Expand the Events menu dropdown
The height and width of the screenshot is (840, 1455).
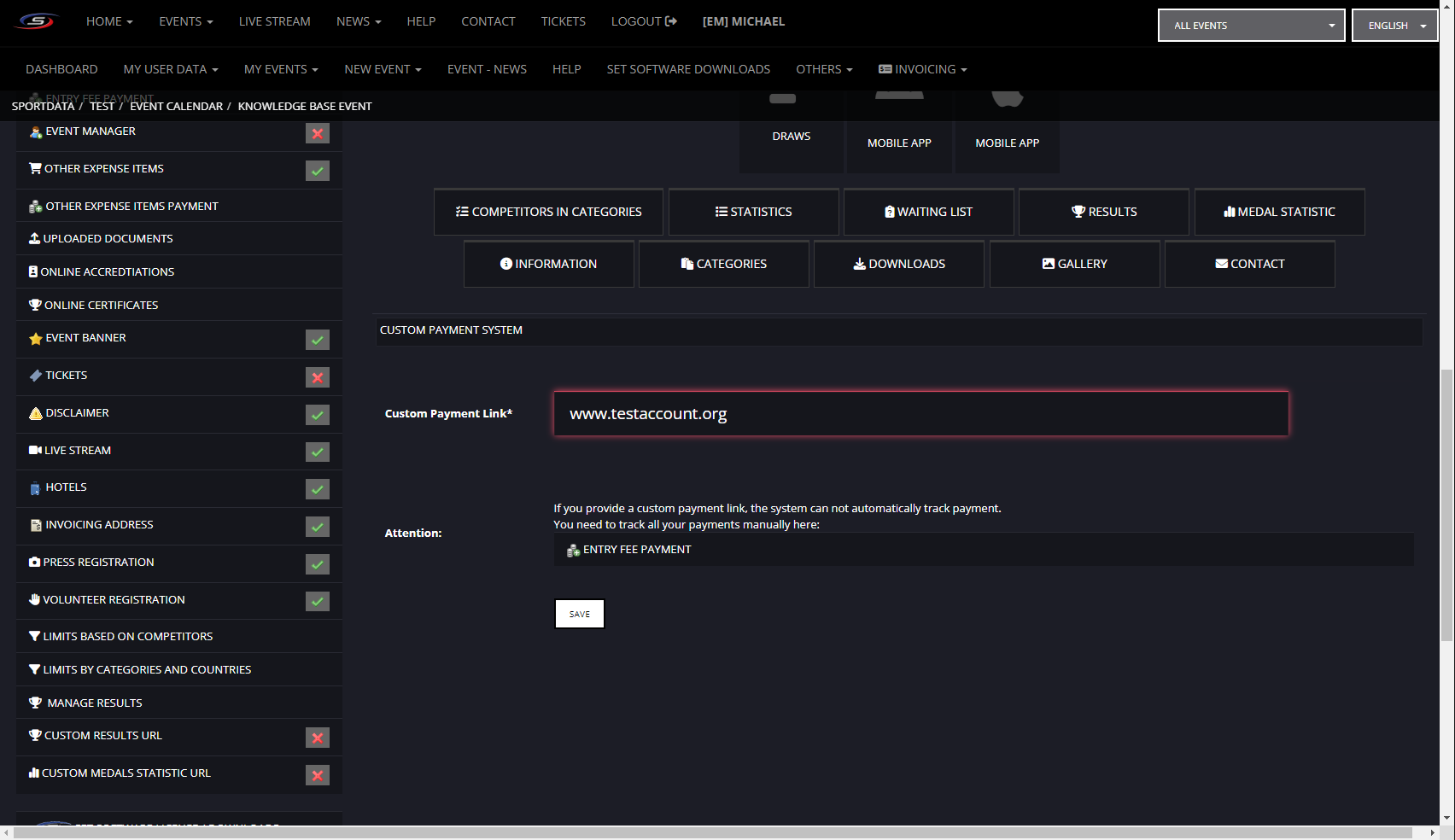point(185,21)
